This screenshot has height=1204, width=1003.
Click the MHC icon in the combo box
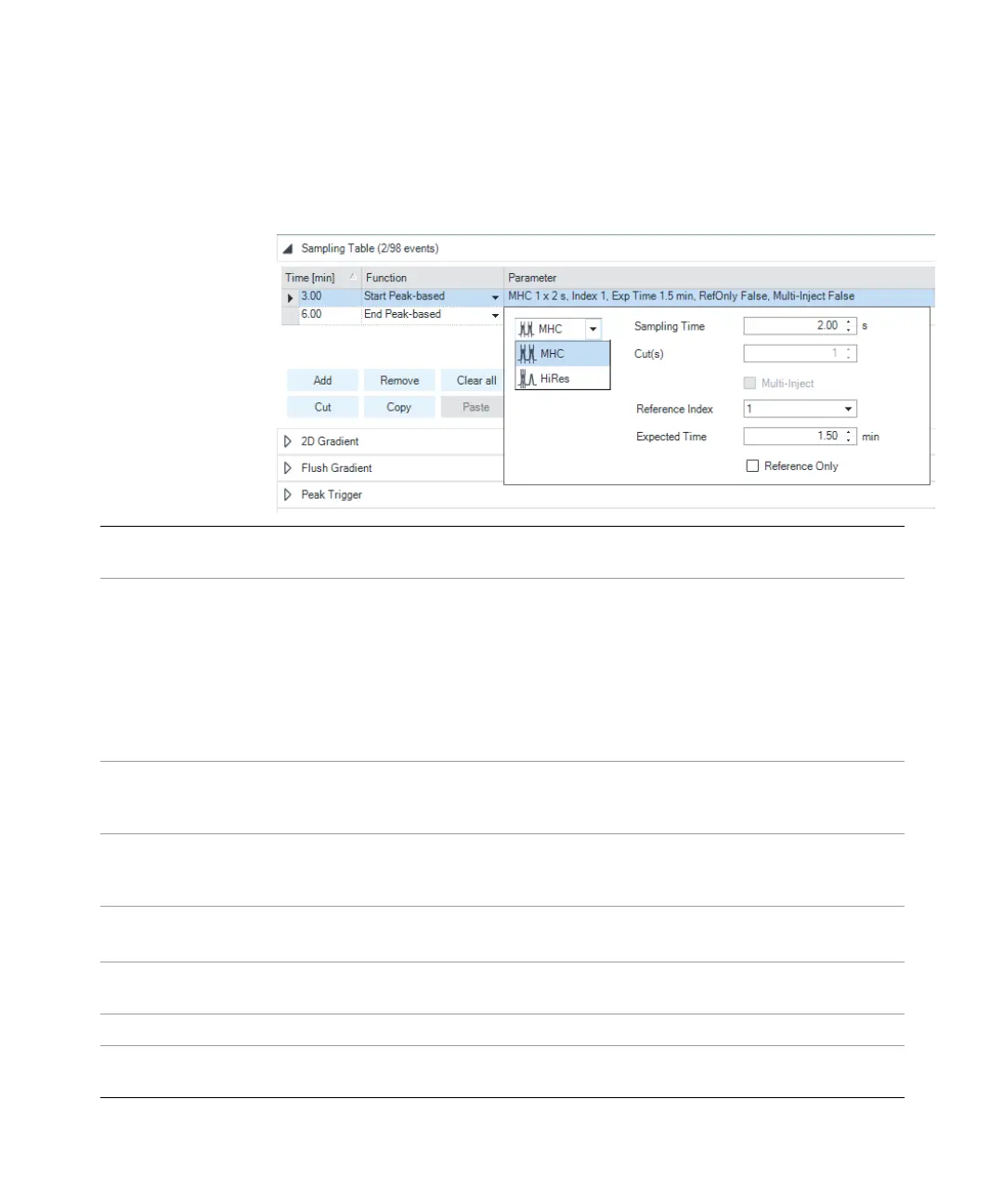point(527,329)
